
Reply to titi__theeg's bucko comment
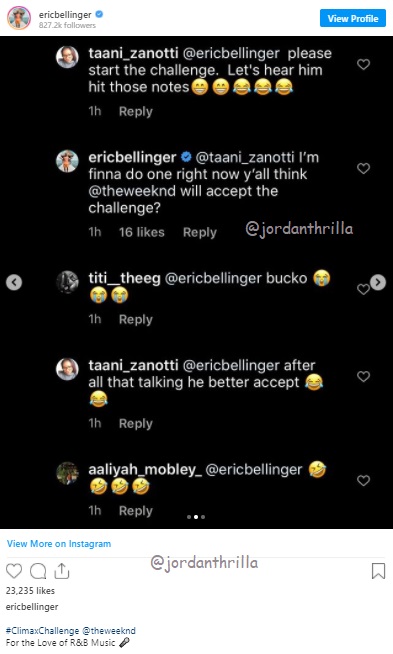click(136, 319)
